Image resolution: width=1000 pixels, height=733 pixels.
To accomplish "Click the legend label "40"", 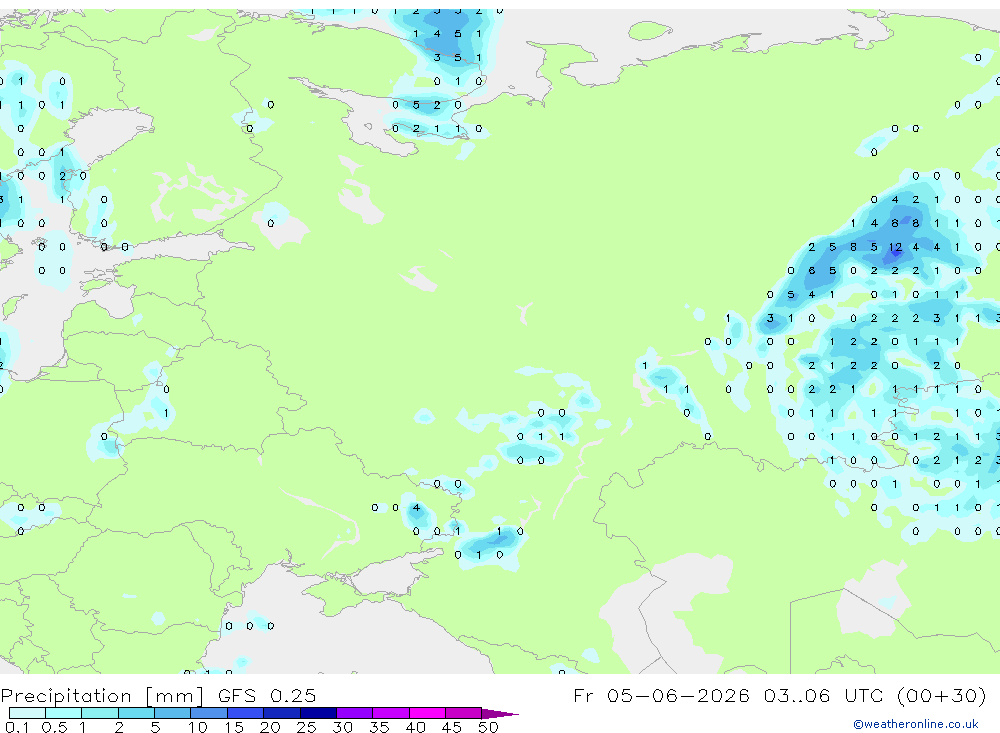I will 415,727.
